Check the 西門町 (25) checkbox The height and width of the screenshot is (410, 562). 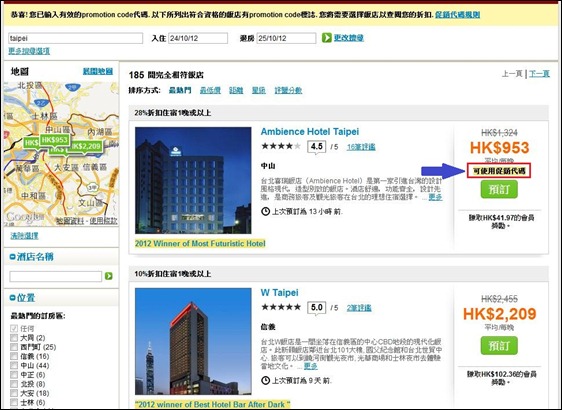pos(14,347)
